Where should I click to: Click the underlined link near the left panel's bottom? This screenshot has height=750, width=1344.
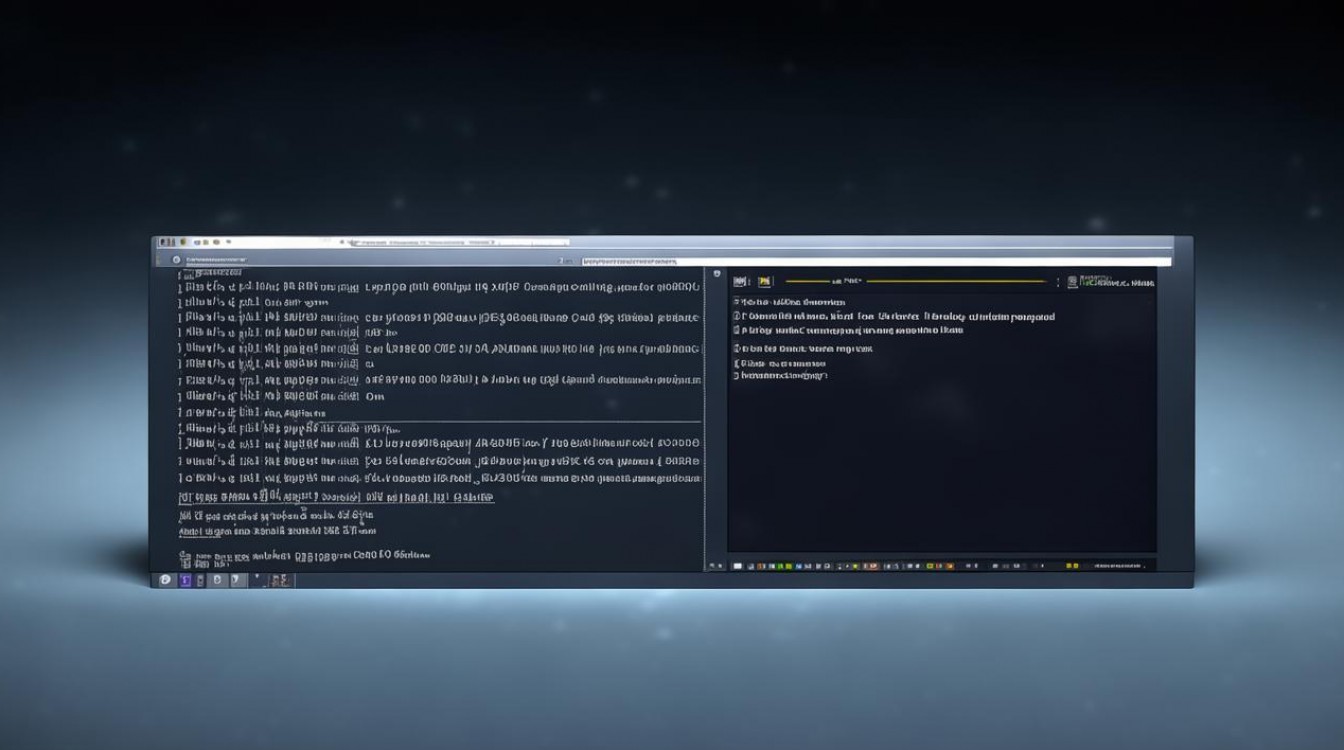click(330, 497)
